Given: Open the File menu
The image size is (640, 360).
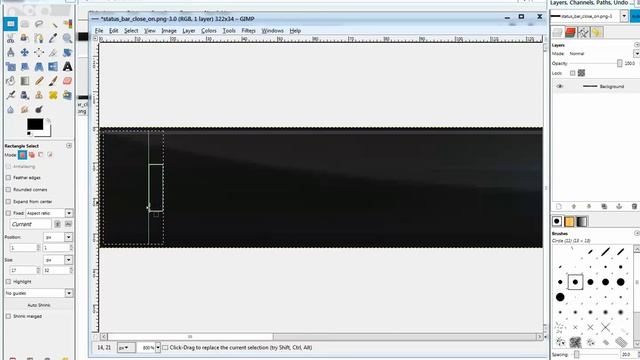Looking at the screenshot, I should point(99,31).
